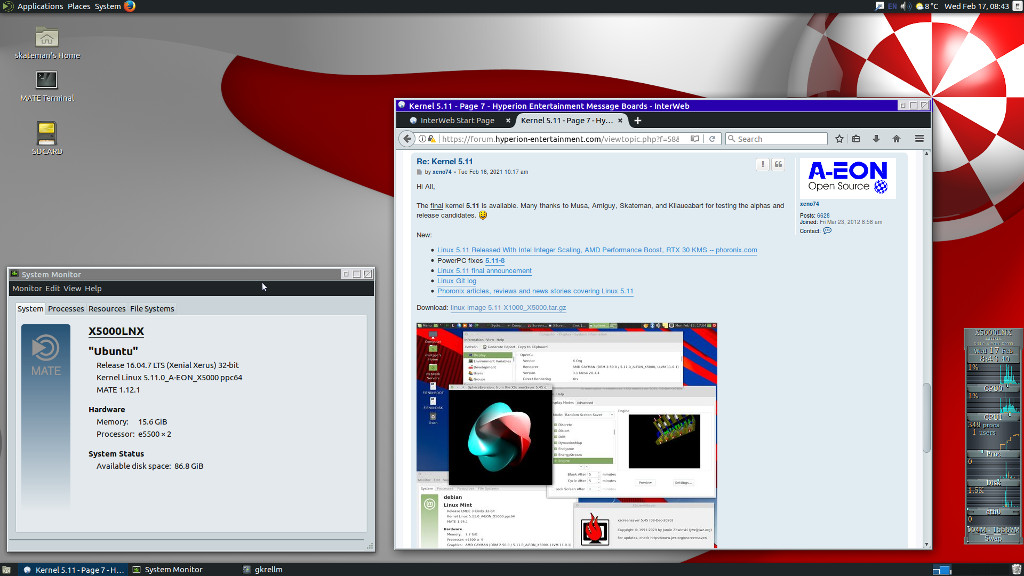Viewport: 1024px width, 576px height.
Task: Open Monitor menu in System Monitor
Action: tap(27, 288)
